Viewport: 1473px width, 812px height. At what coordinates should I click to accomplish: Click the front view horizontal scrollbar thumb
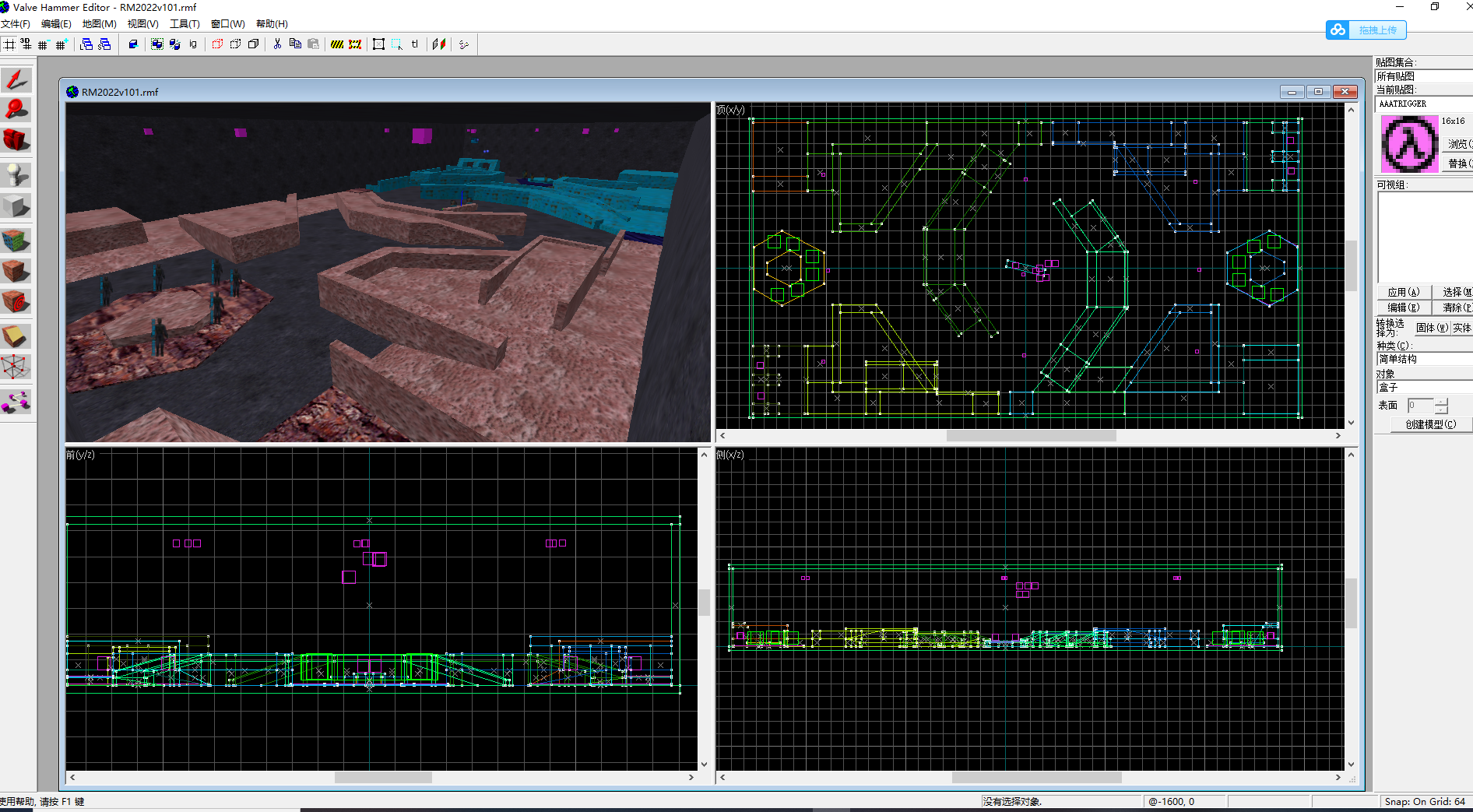pos(383,777)
